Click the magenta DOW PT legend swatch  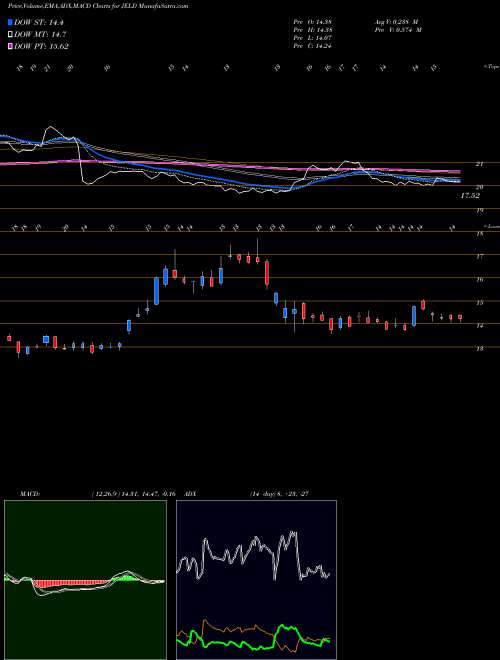coord(10,46)
